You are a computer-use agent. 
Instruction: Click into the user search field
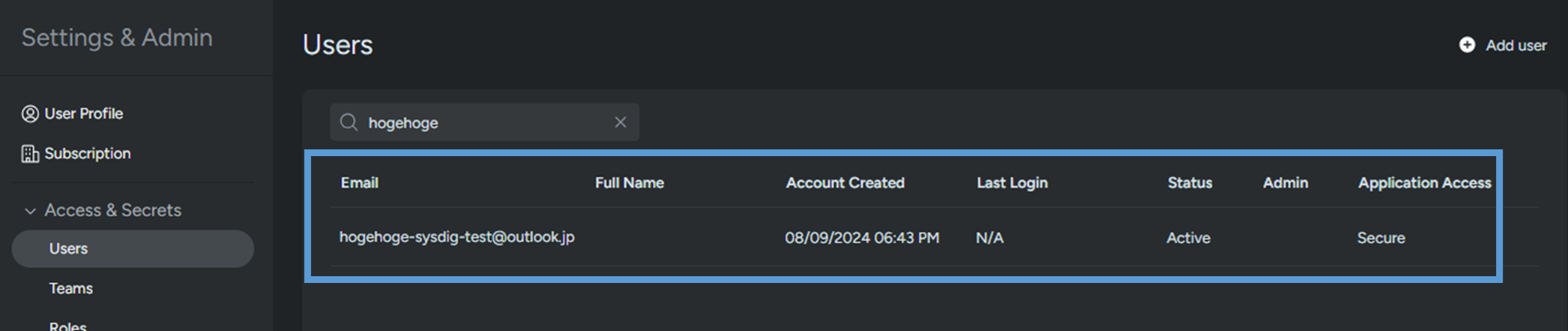coord(487,122)
